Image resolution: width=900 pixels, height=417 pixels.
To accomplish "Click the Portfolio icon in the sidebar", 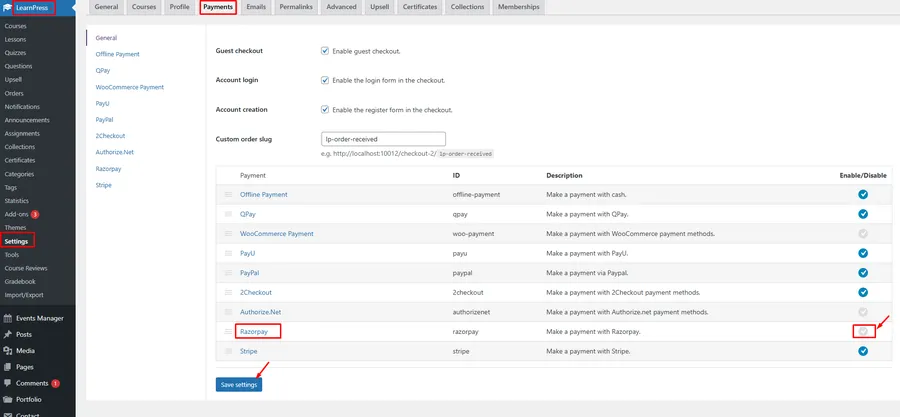I will coord(9,399).
